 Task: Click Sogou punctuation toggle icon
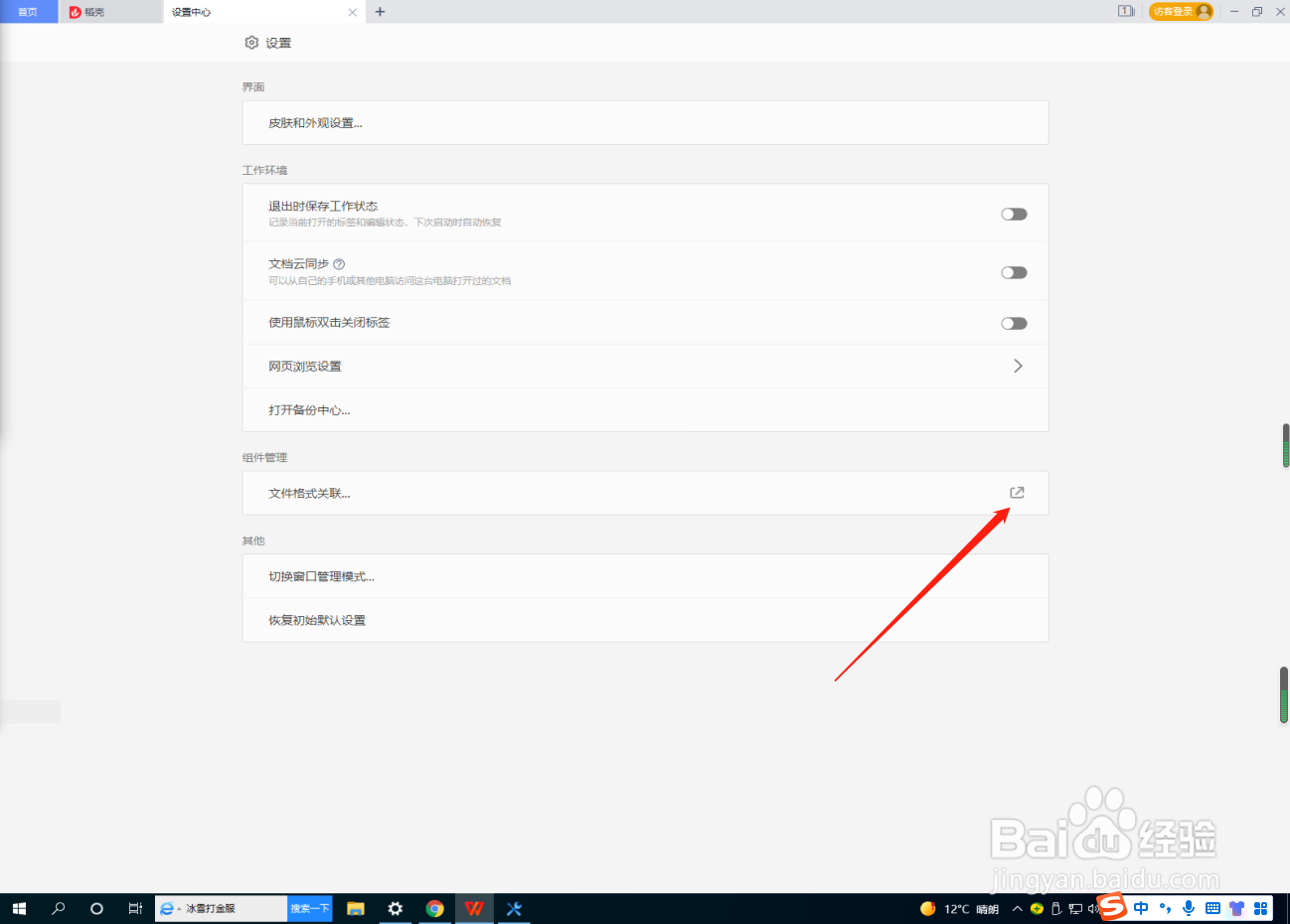coord(1165,908)
